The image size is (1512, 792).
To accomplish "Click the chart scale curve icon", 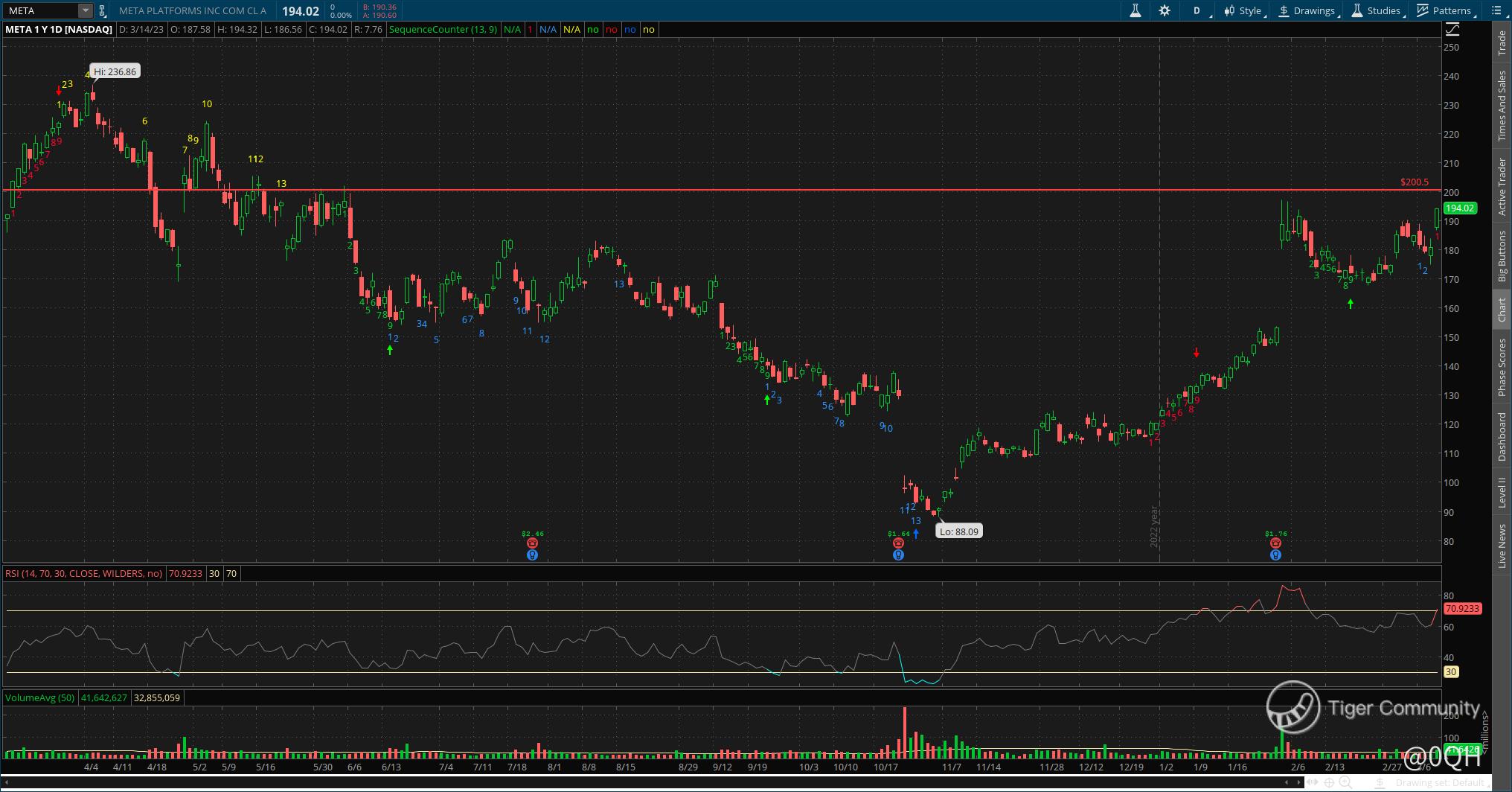I will pos(1452,30).
